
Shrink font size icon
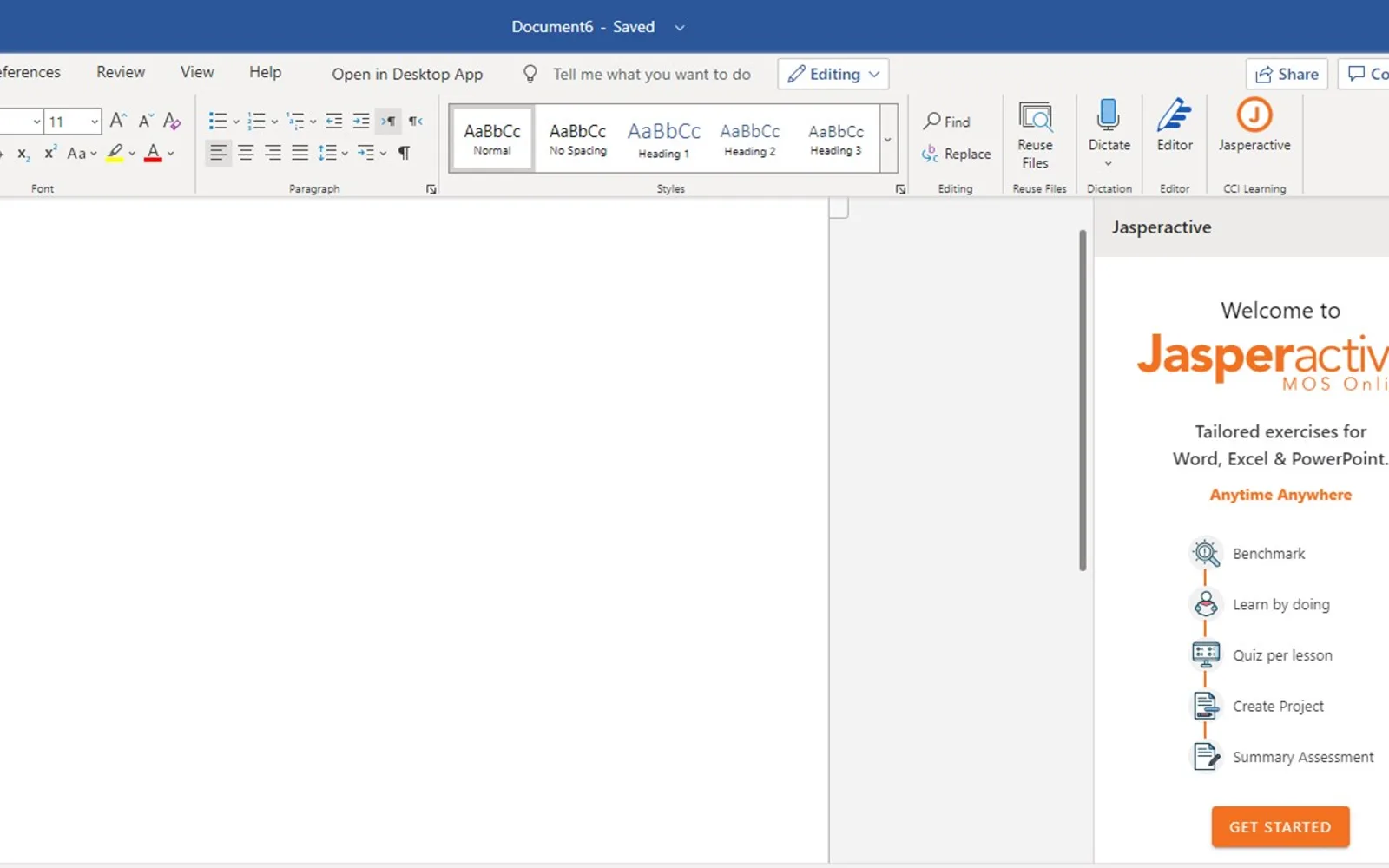pos(145,121)
